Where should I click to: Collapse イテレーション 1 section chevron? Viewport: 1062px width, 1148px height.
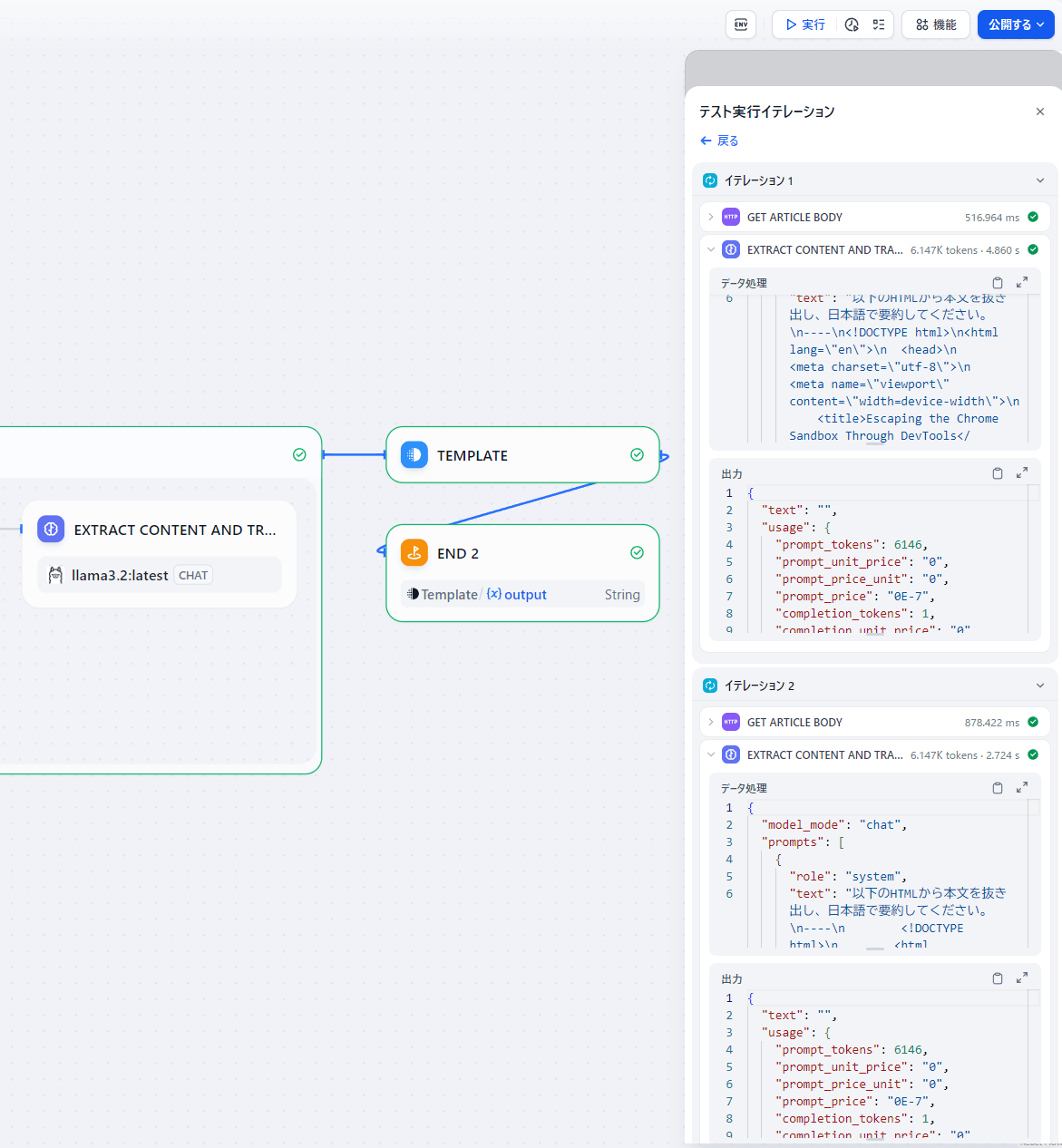1040,180
